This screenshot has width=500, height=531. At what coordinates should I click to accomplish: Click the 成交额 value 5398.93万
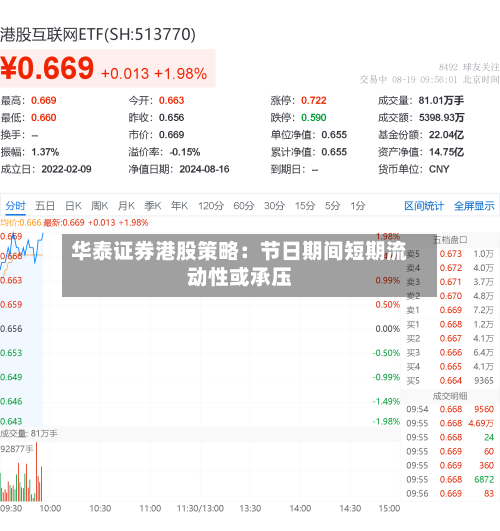(441, 118)
